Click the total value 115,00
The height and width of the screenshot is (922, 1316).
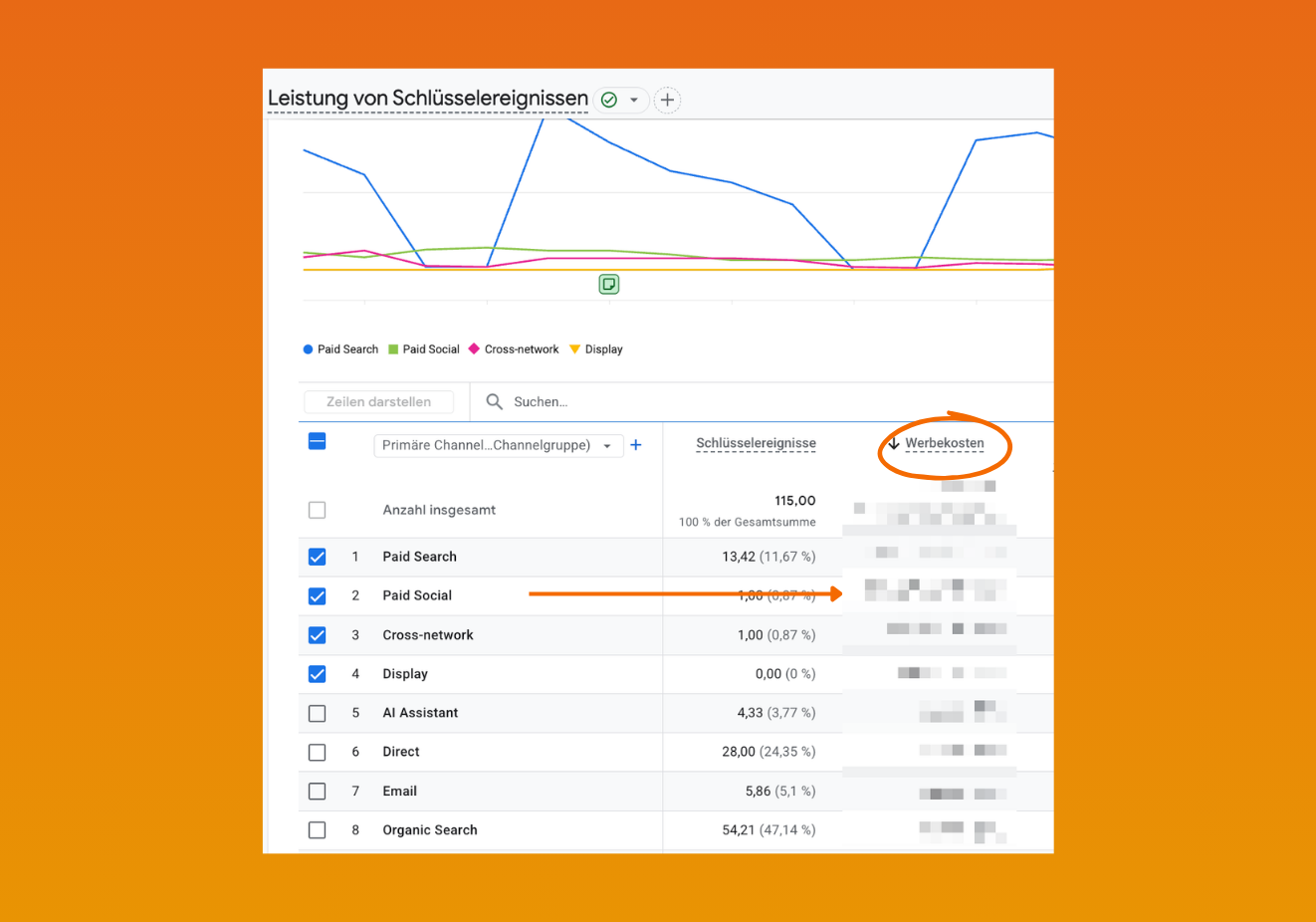(x=795, y=501)
